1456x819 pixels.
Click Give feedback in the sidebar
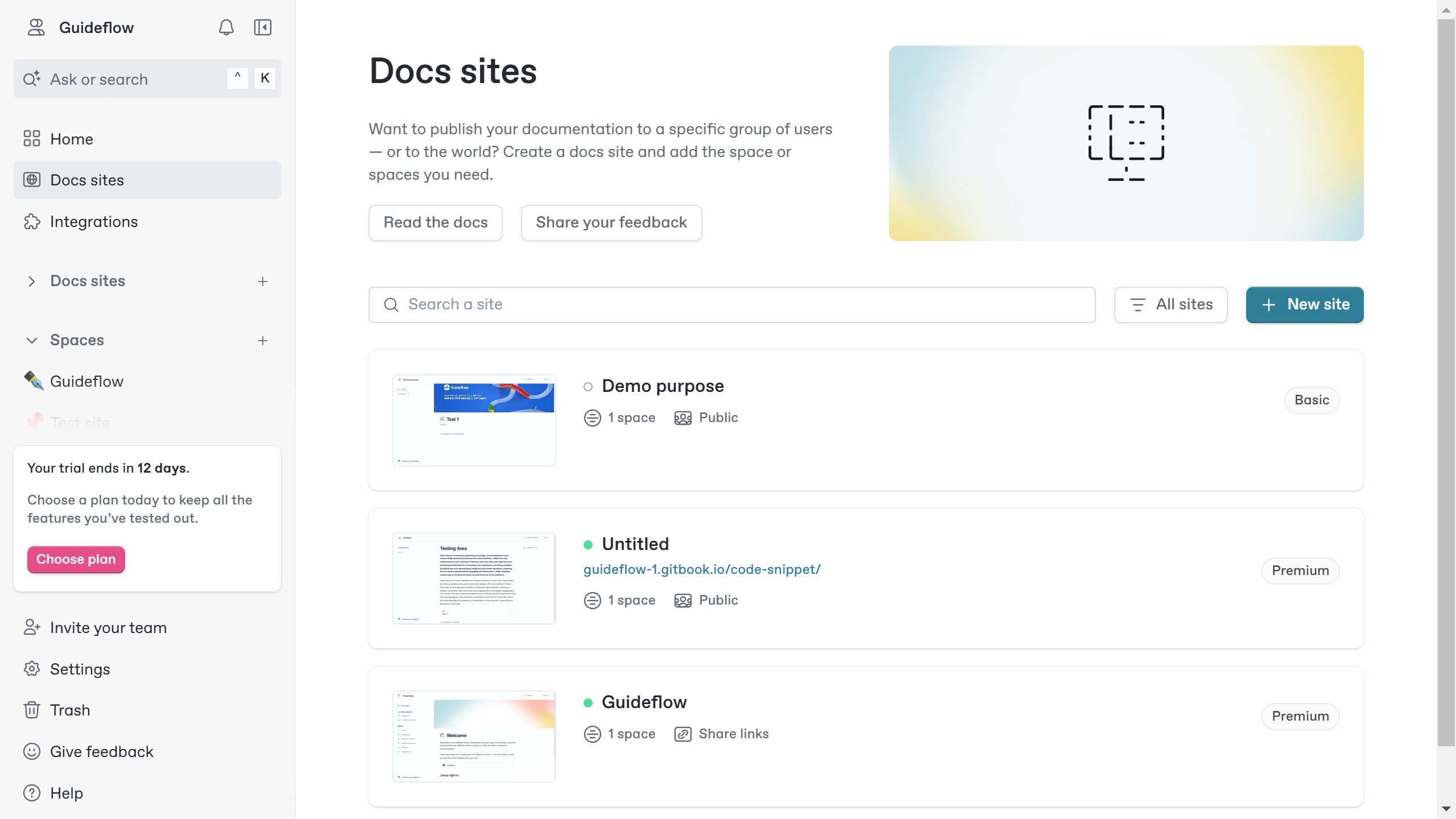(x=147, y=751)
